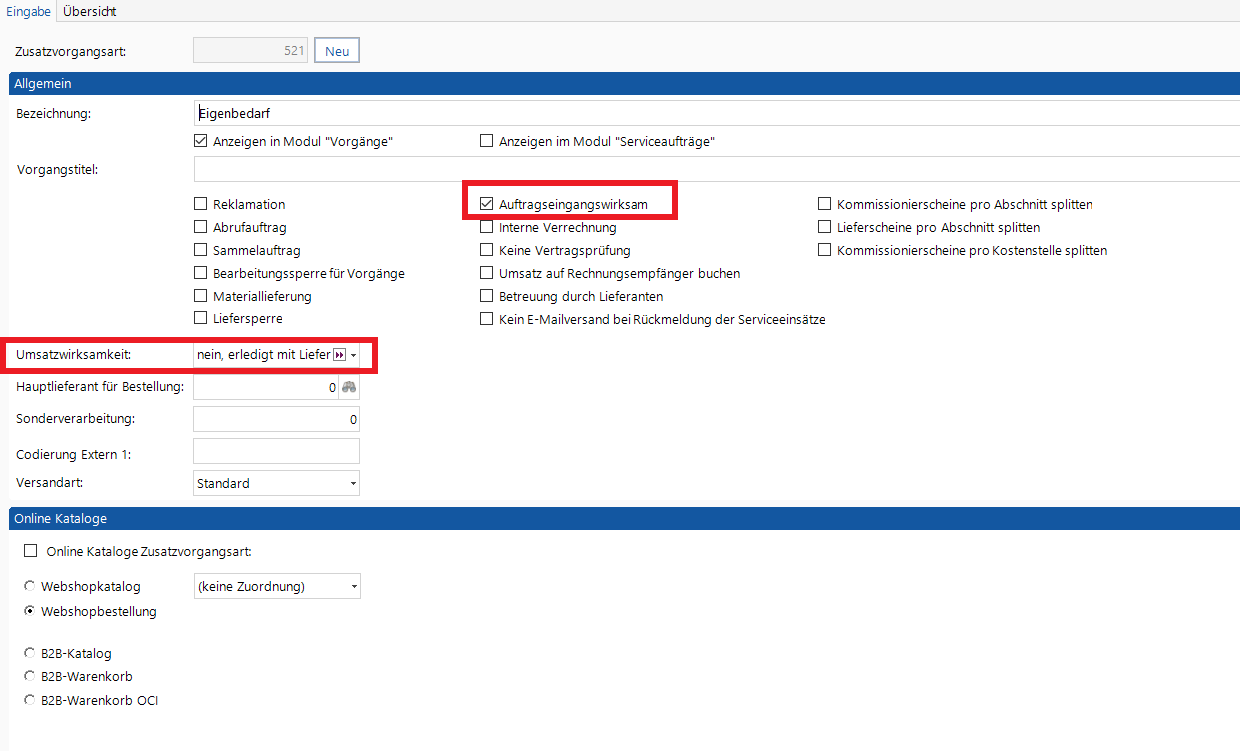Expand the Versandart Standard dropdown
This screenshot has width=1240, height=751.
coord(353,484)
